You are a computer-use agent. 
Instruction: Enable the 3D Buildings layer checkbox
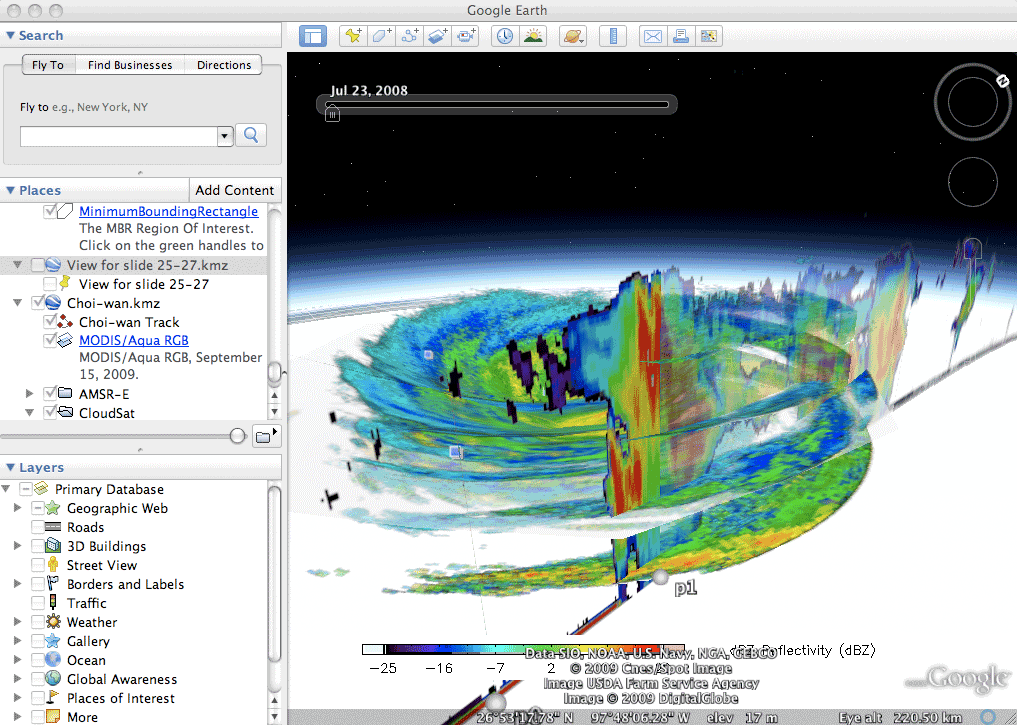(38, 546)
